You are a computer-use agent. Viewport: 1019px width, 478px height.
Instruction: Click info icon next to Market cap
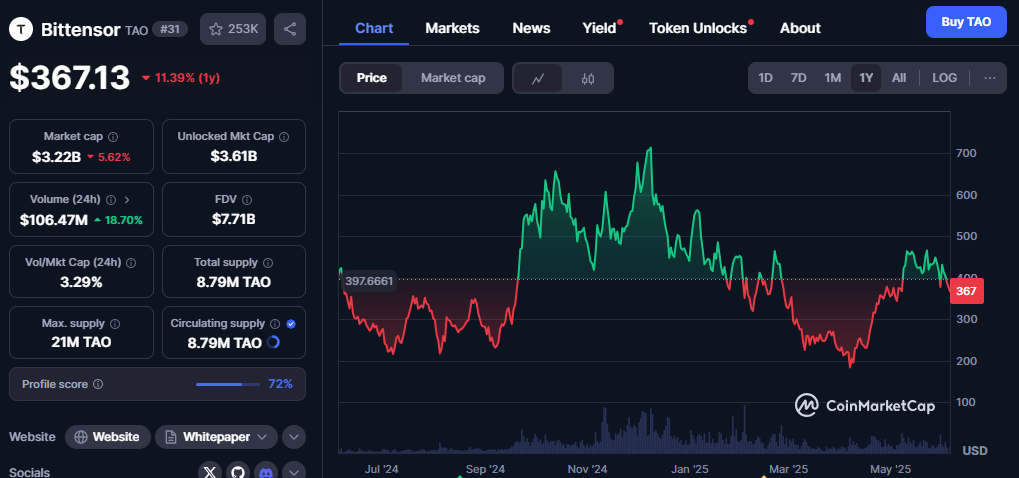click(x=112, y=137)
